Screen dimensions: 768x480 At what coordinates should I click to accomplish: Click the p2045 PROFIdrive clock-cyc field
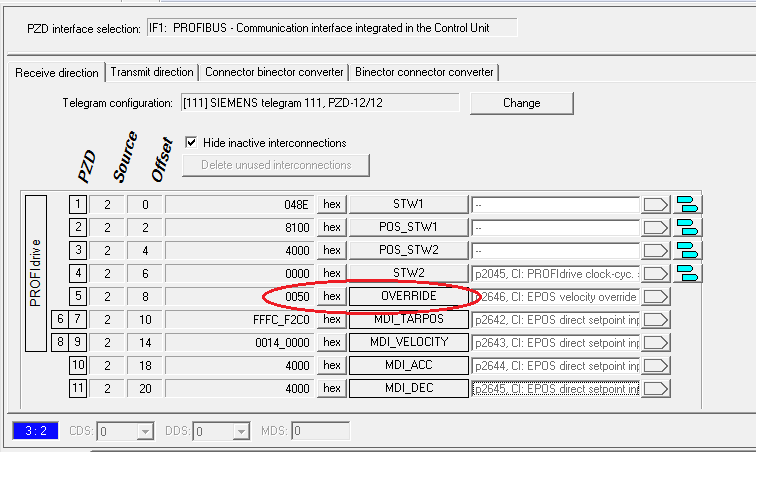click(555, 274)
